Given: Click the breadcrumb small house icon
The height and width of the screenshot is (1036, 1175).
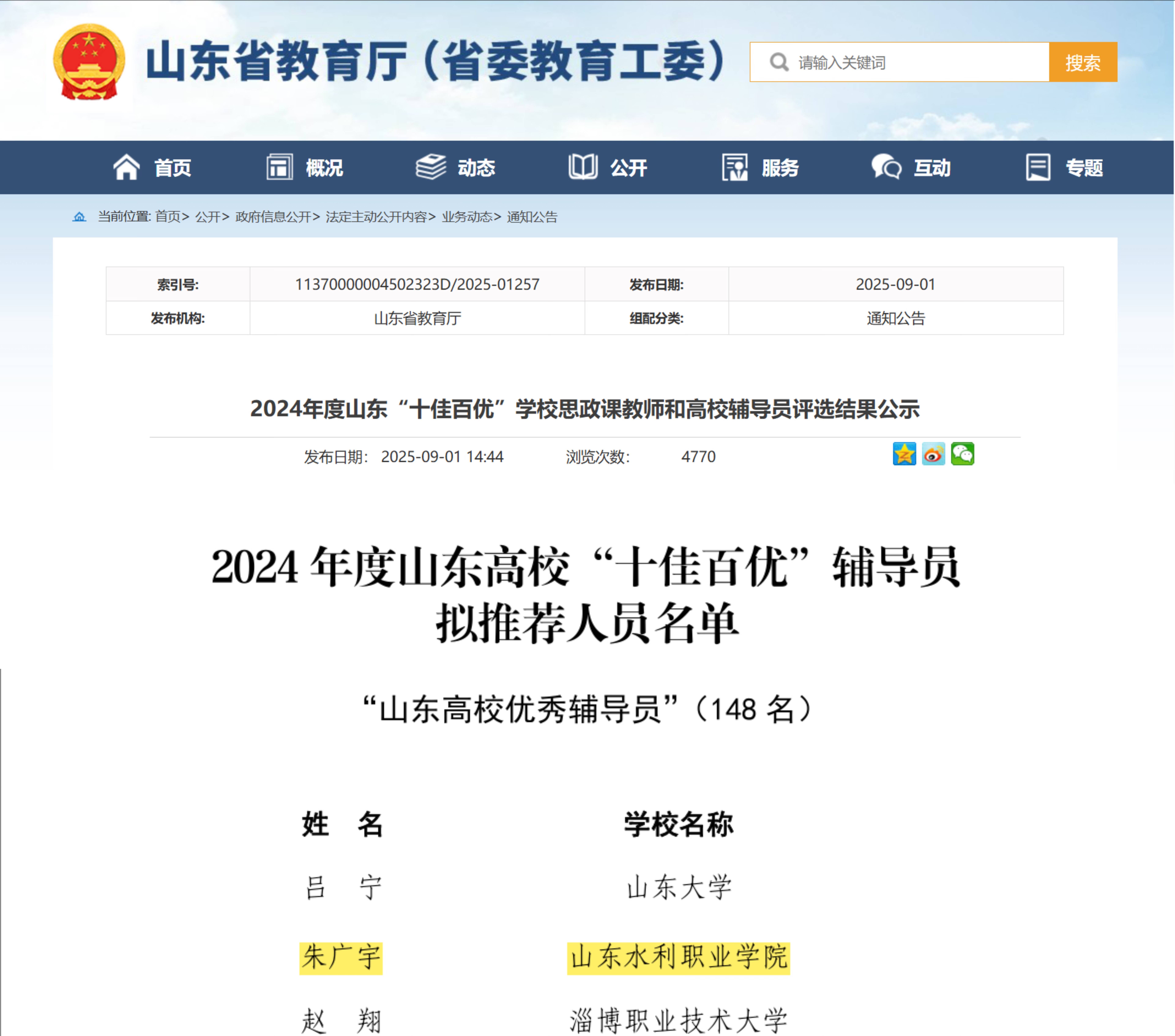Looking at the screenshot, I should [x=79, y=217].
